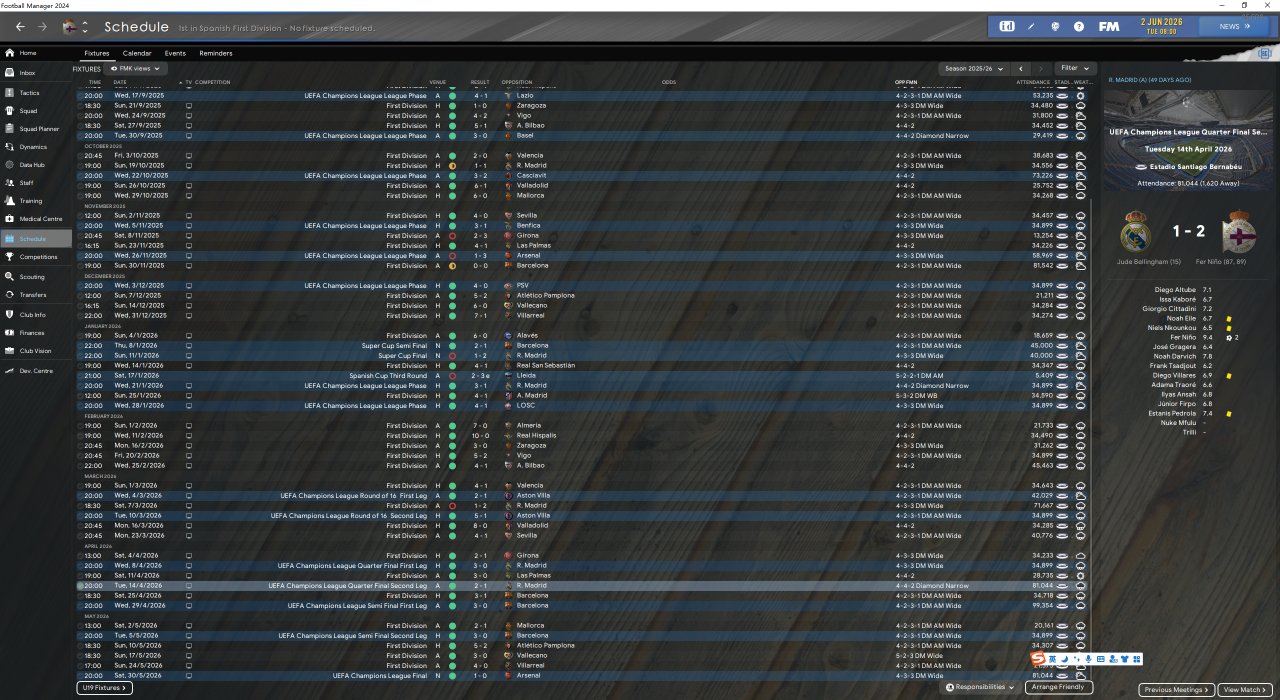Open Transfers in the sidebar
The height and width of the screenshot is (700, 1280).
click(36, 295)
